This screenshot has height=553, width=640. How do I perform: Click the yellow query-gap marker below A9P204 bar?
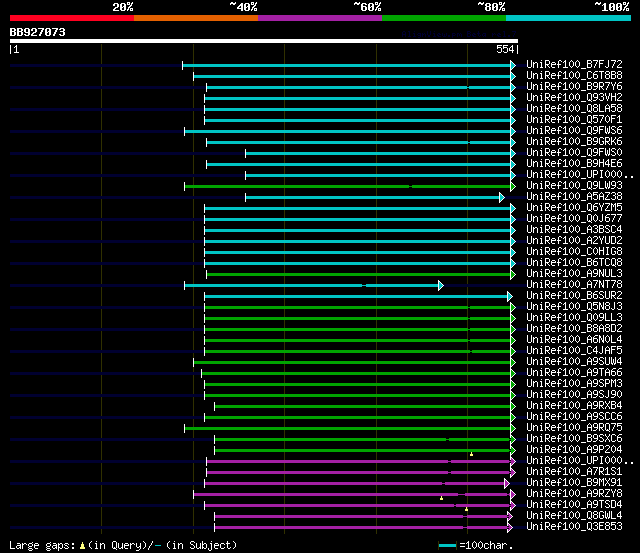(x=471, y=454)
